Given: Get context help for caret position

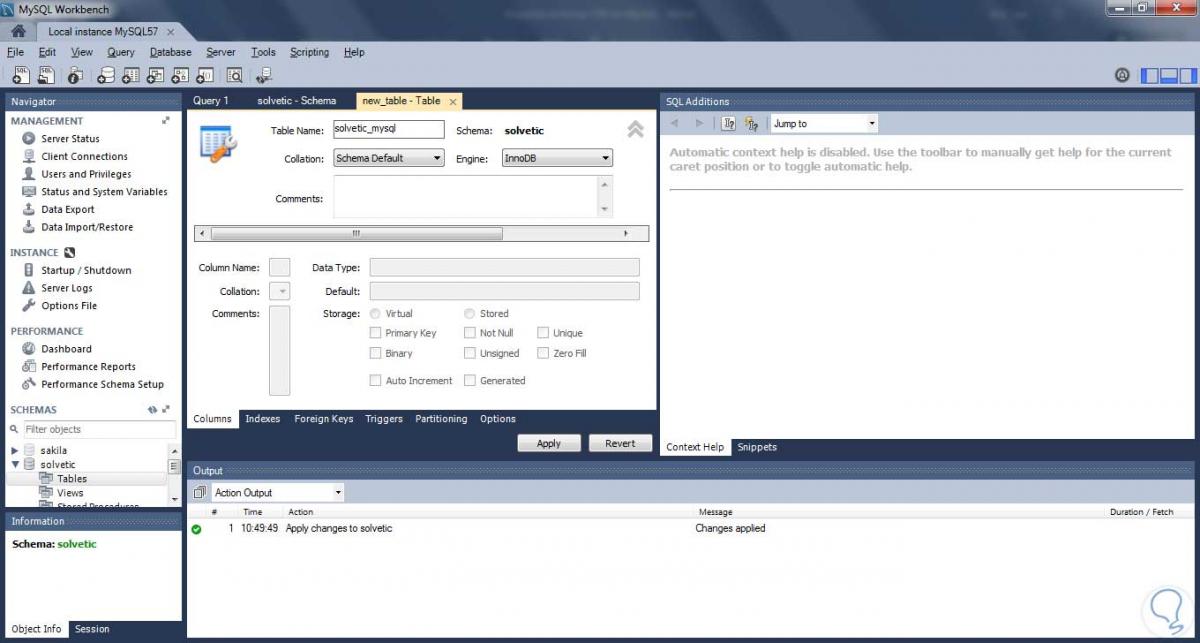Looking at the screenshot, I should 729,123.
